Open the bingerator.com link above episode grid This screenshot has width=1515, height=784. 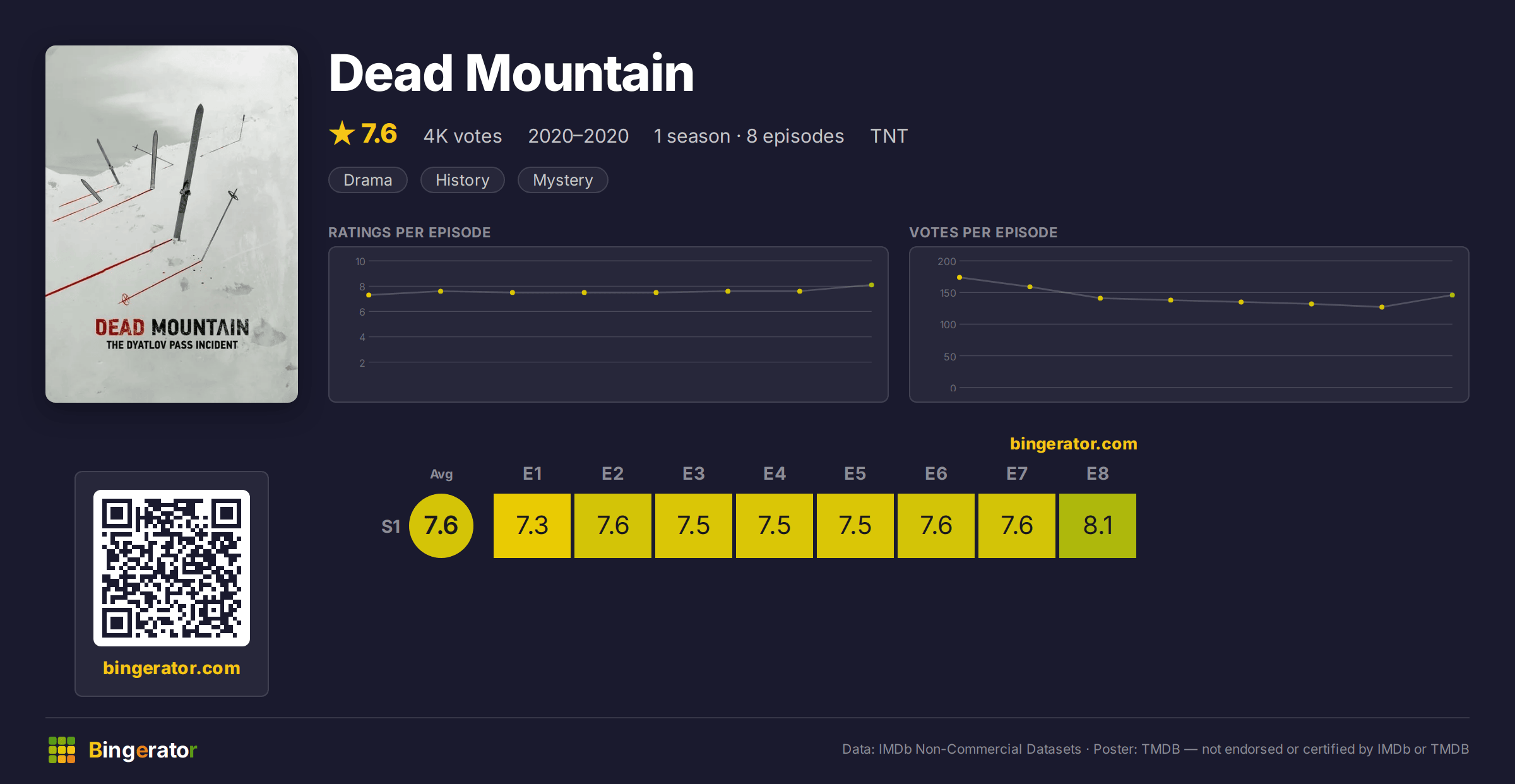click(x=1074, y=444)
